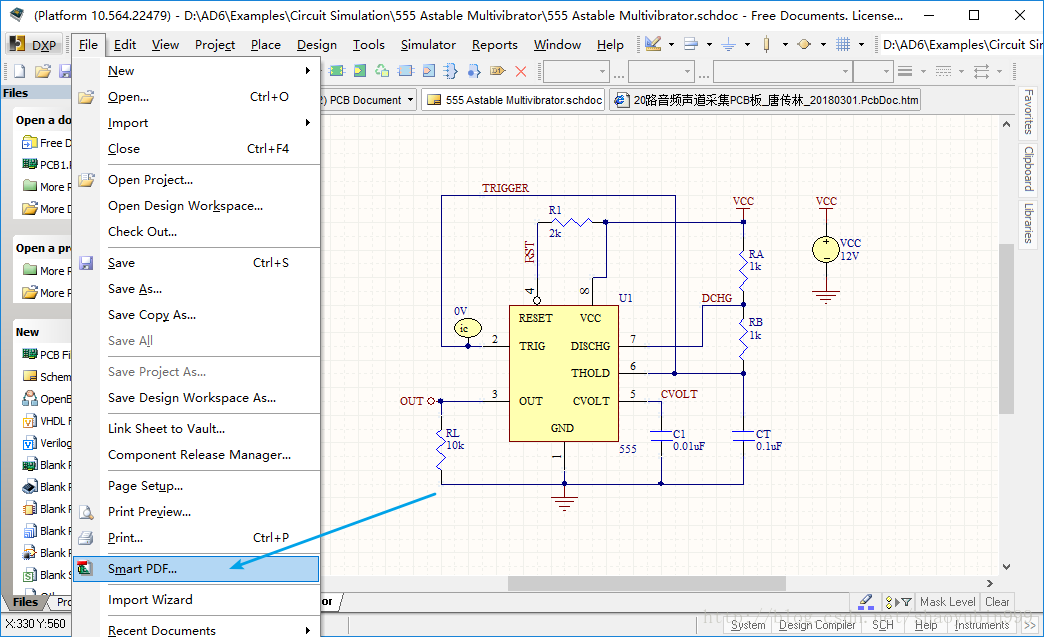Switch to the PcbDoc.htm document tab
1044x637 pixels.
pyautogui.click(x=765, y=100)
